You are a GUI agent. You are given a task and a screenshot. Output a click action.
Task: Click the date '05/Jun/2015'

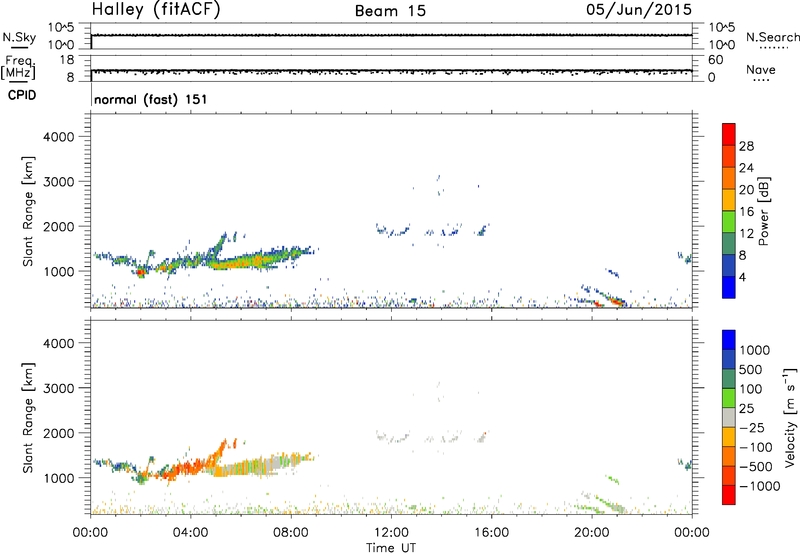pyautogui.click(x=639, y=10)
